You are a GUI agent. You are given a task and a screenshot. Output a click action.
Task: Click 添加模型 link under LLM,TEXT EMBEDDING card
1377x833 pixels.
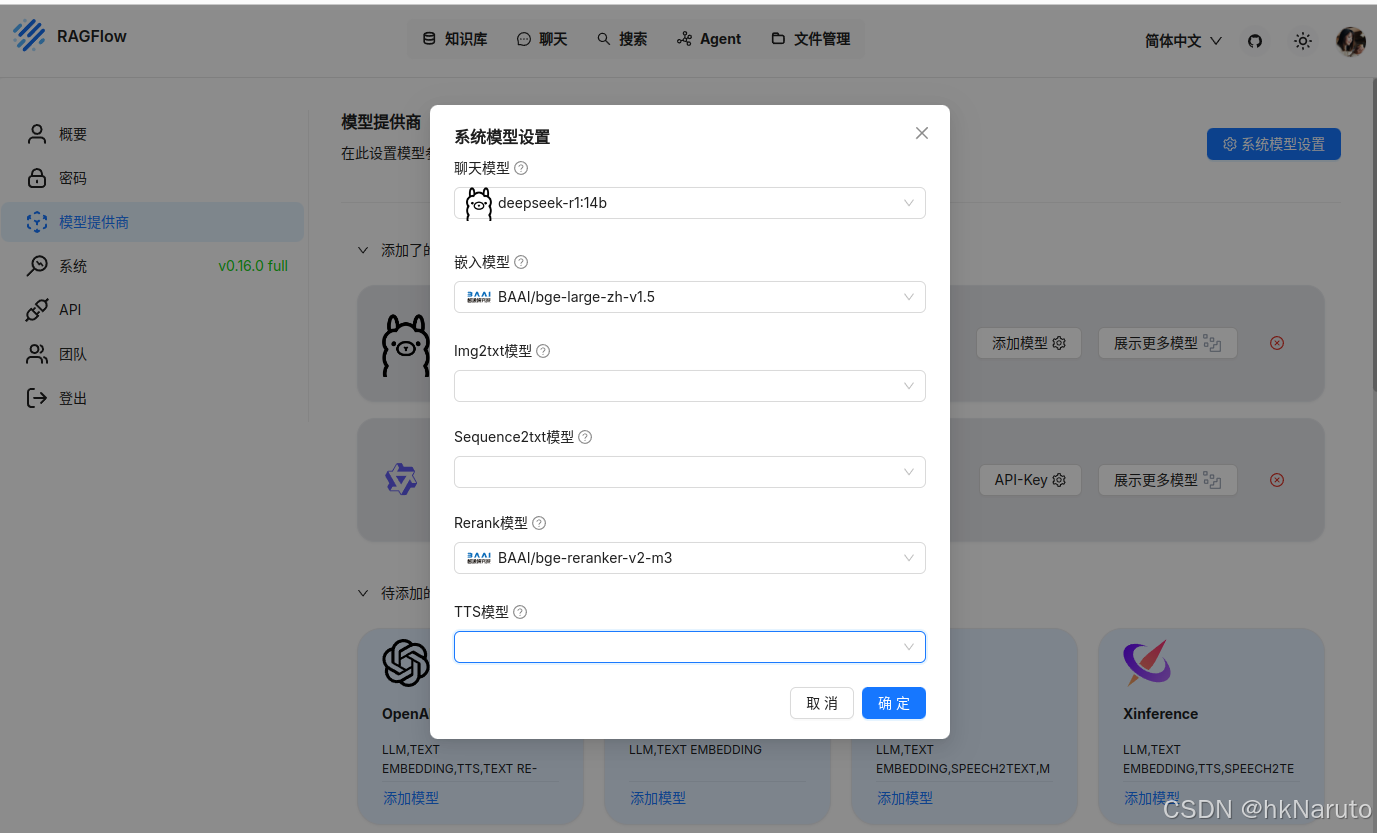(658, 798)
